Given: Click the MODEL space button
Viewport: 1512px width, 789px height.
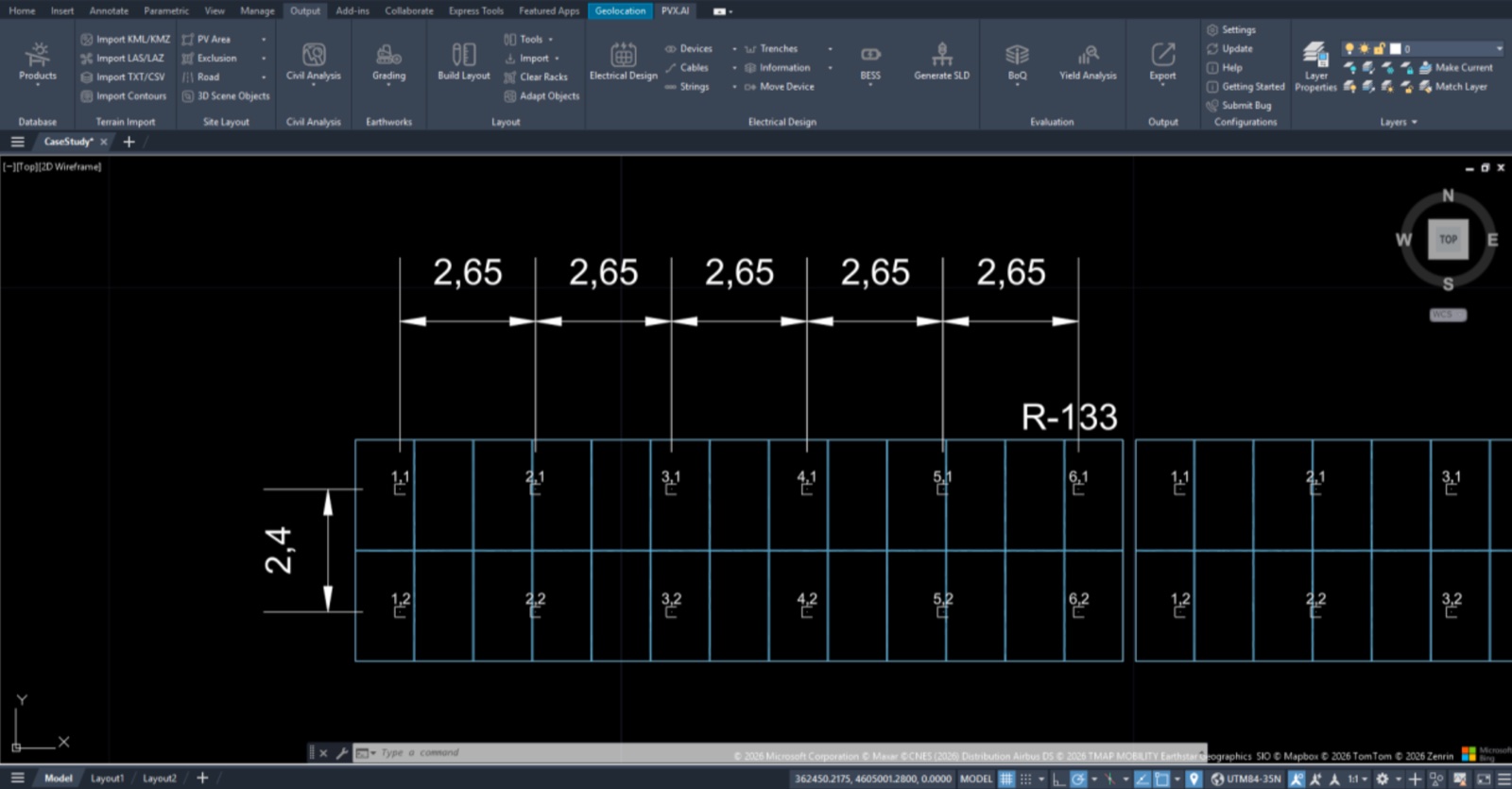Looking at the screenshot, I should pos(975,779).
